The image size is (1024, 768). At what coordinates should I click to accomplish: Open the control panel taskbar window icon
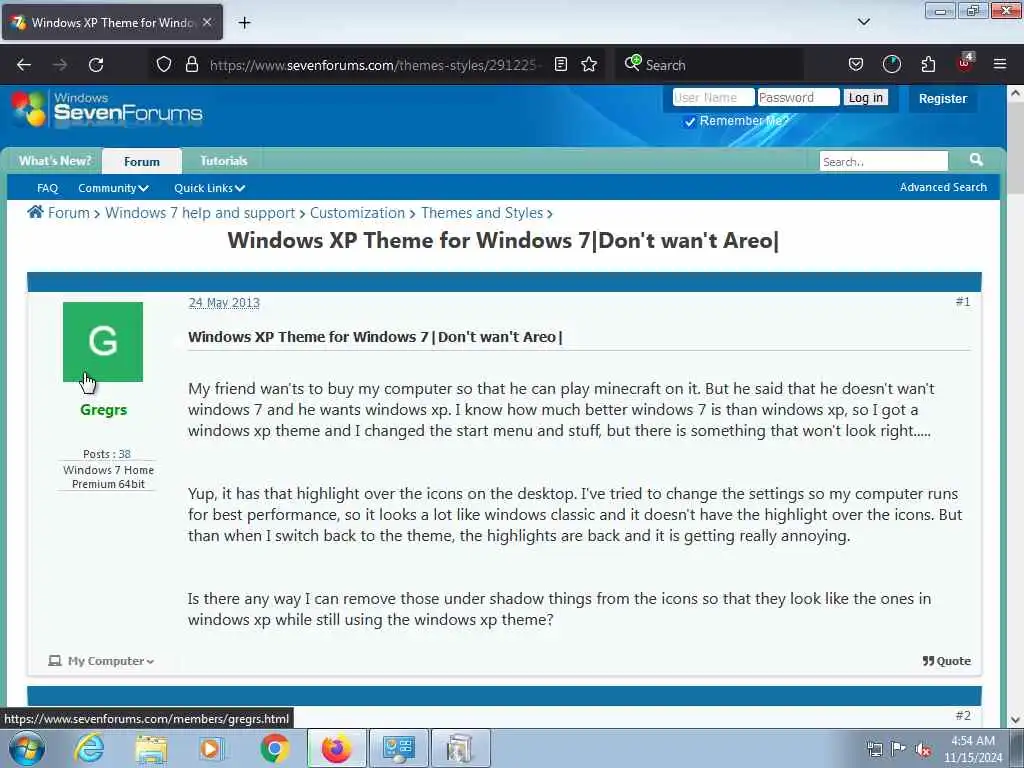click(x=398, y=748)
